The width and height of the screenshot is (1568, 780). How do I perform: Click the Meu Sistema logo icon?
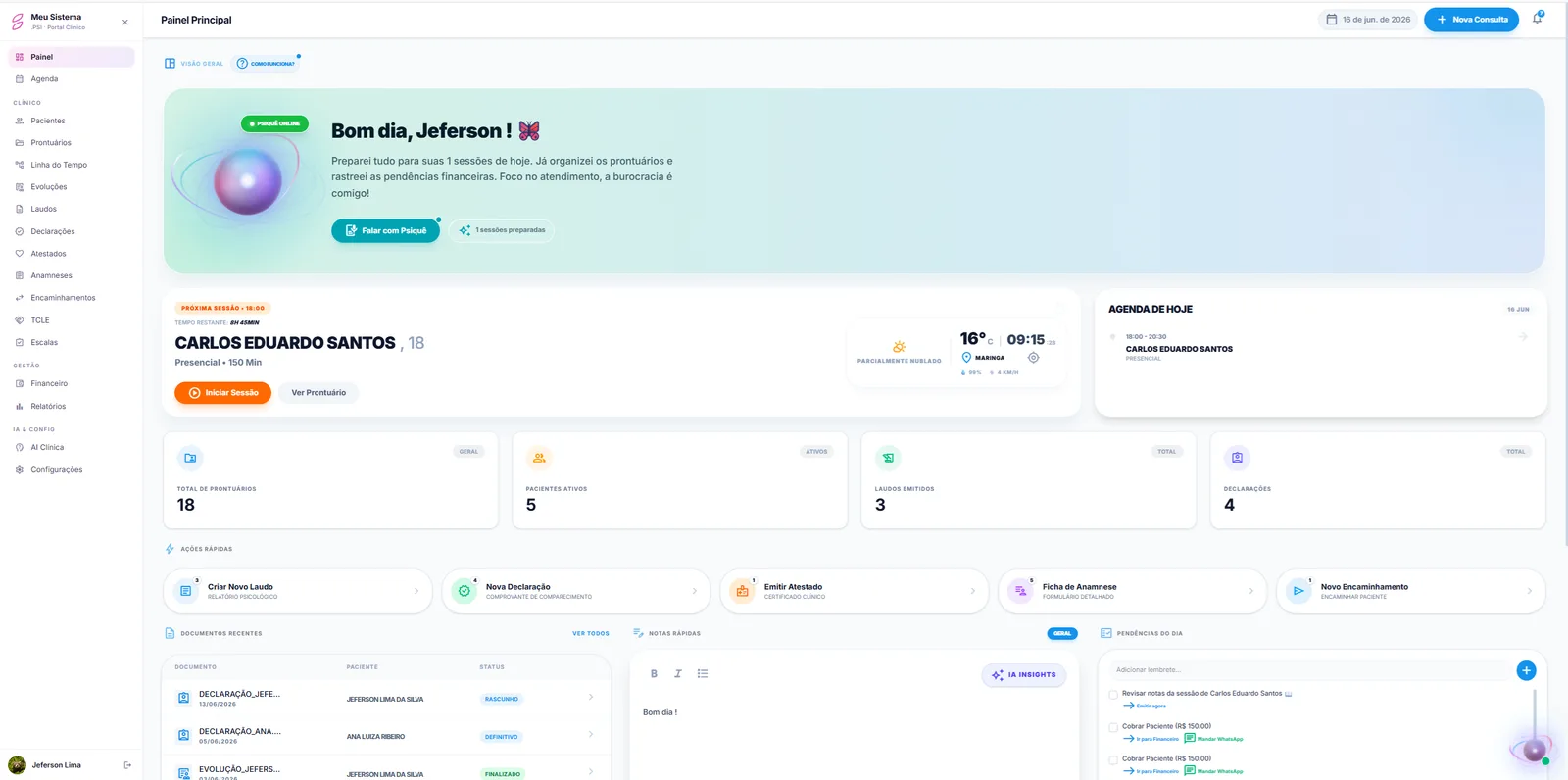(17, 22)
